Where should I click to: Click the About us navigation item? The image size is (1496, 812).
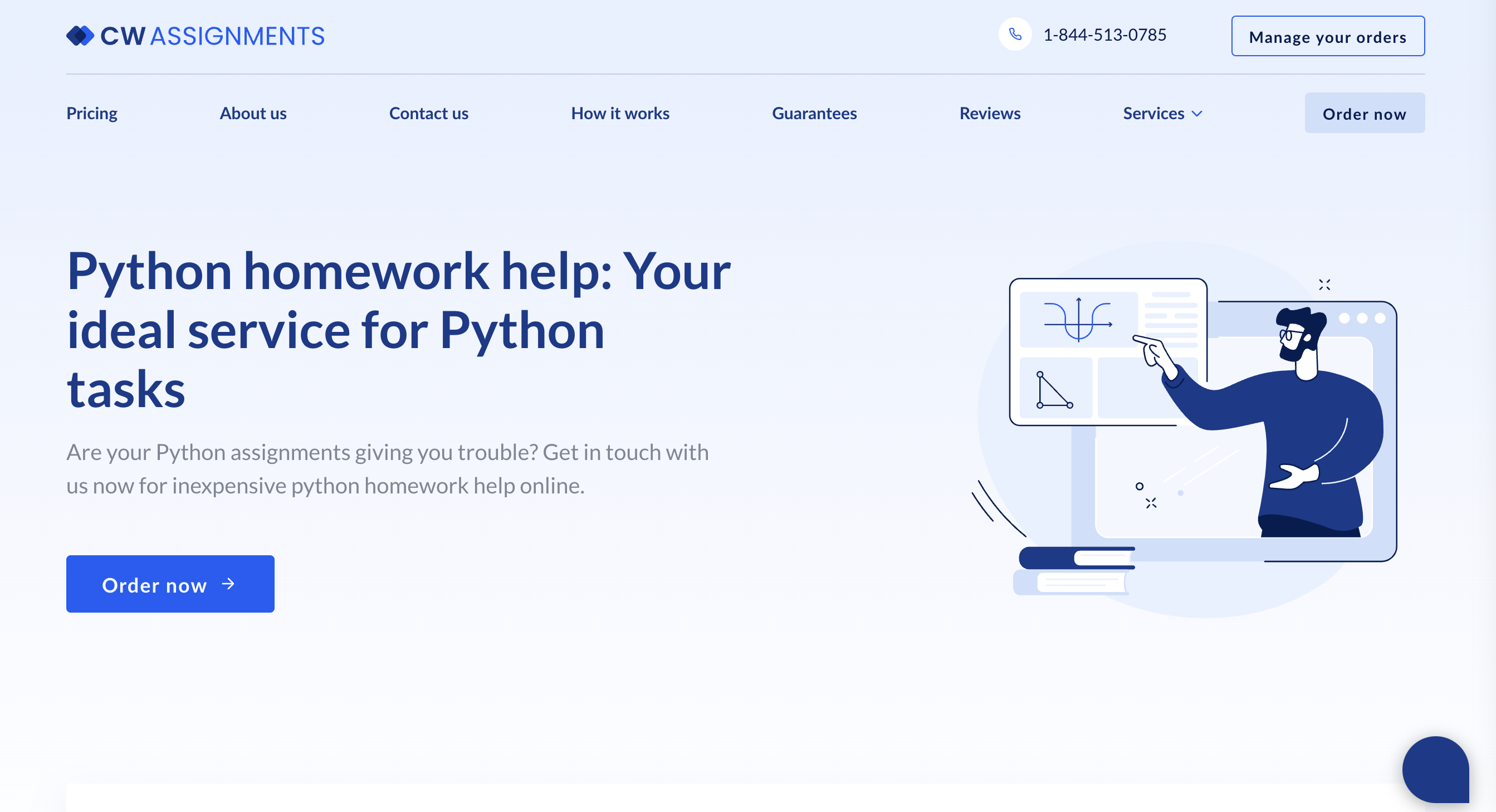253,112
